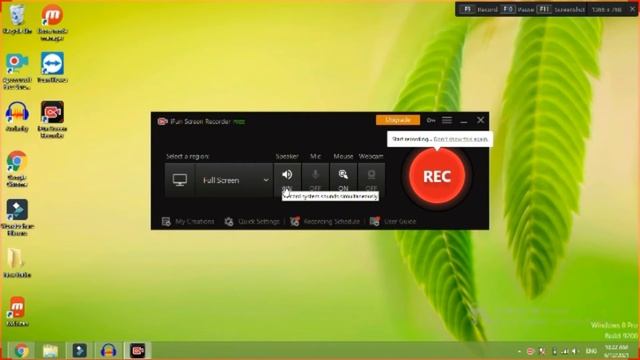Close the iFun Screen Recorder window
This screenshot has width=640, height=360.
point(480,120)
